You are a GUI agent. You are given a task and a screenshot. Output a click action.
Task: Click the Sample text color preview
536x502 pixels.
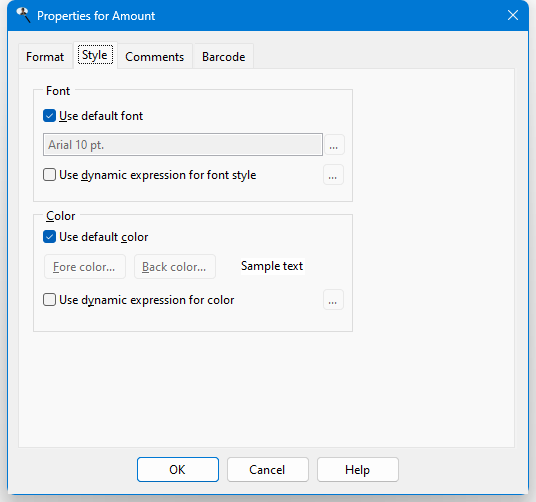pyautogui.click(x=272, y=266)
